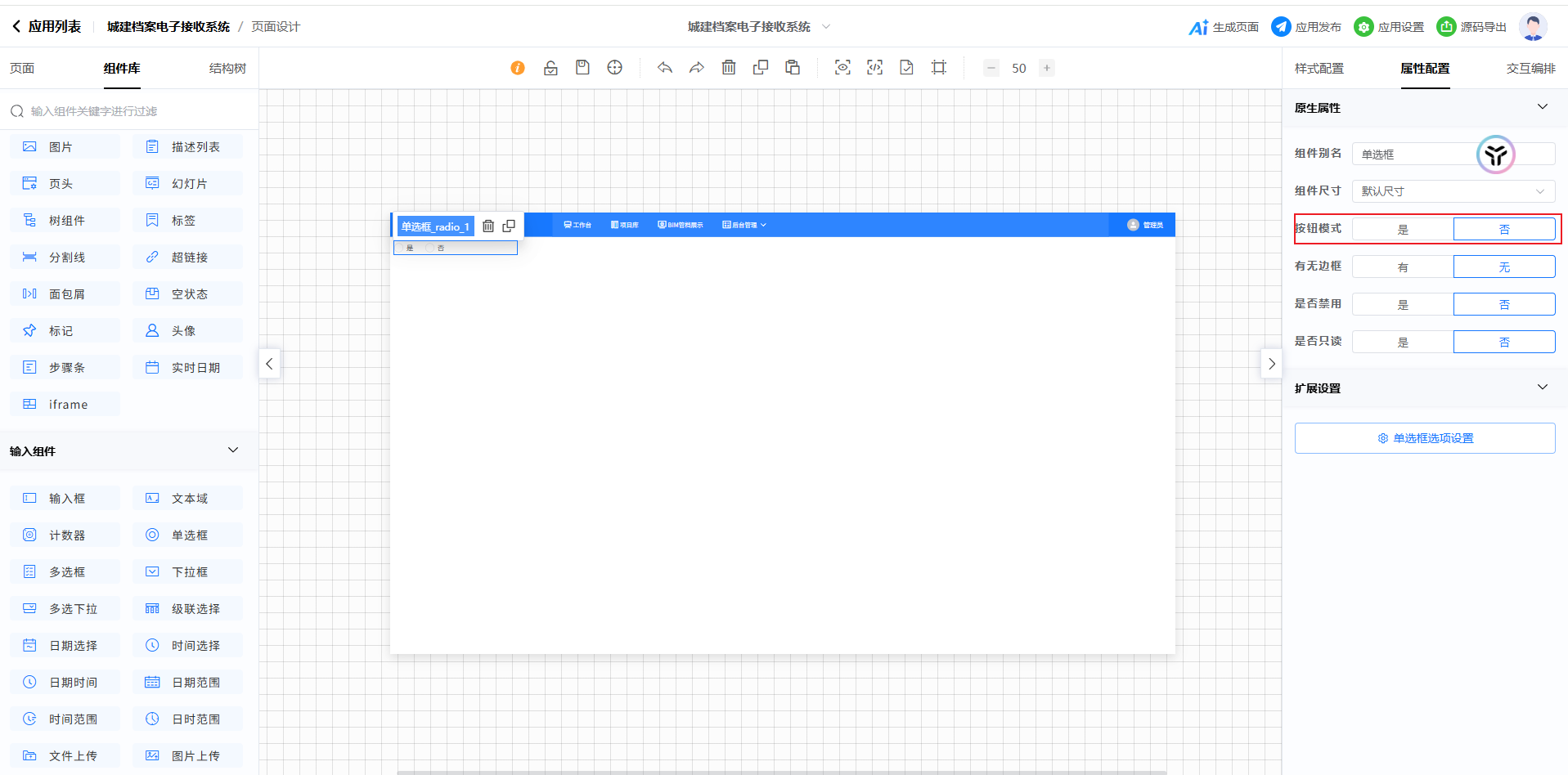This screenshot has width=1568, height=775.
Task: Click the redo arrow in toolbar
Action: (696, 68)
